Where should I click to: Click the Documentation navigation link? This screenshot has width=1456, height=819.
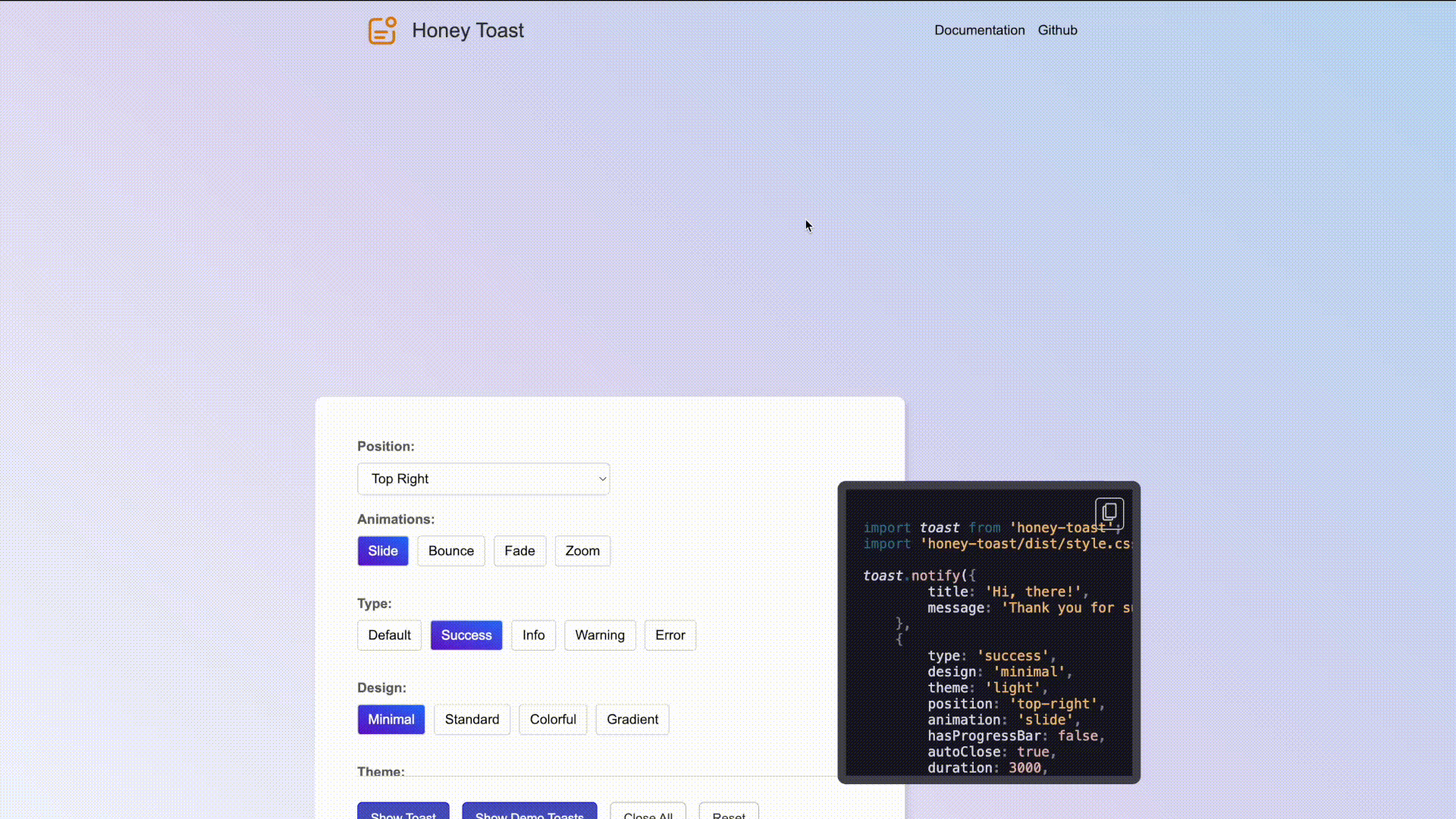coord(980,30)
